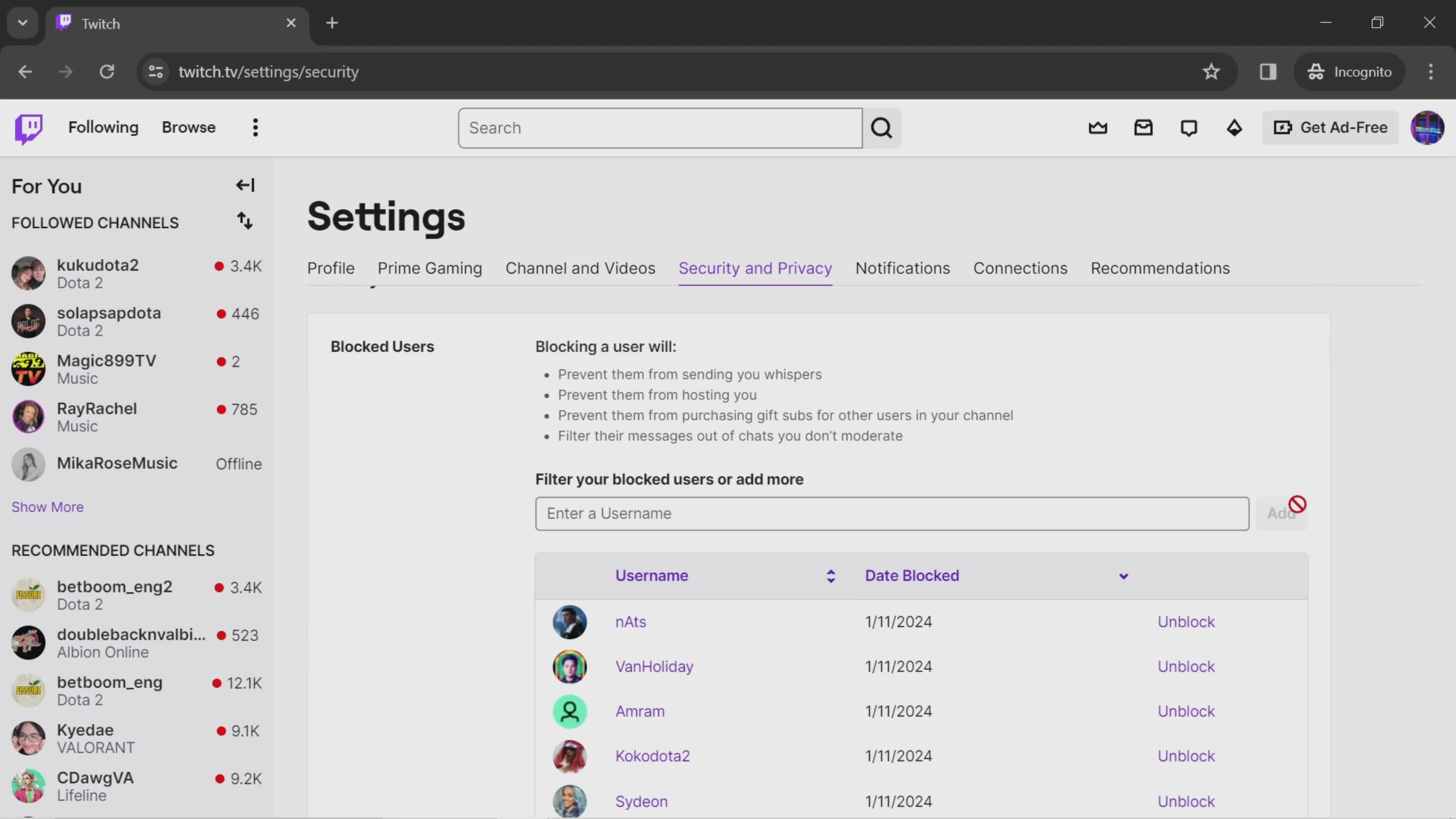Click the Get Ad-Free button icon
This screenshot has width=1456, height=819.
pyautogui.click(x=1283, y=127)
